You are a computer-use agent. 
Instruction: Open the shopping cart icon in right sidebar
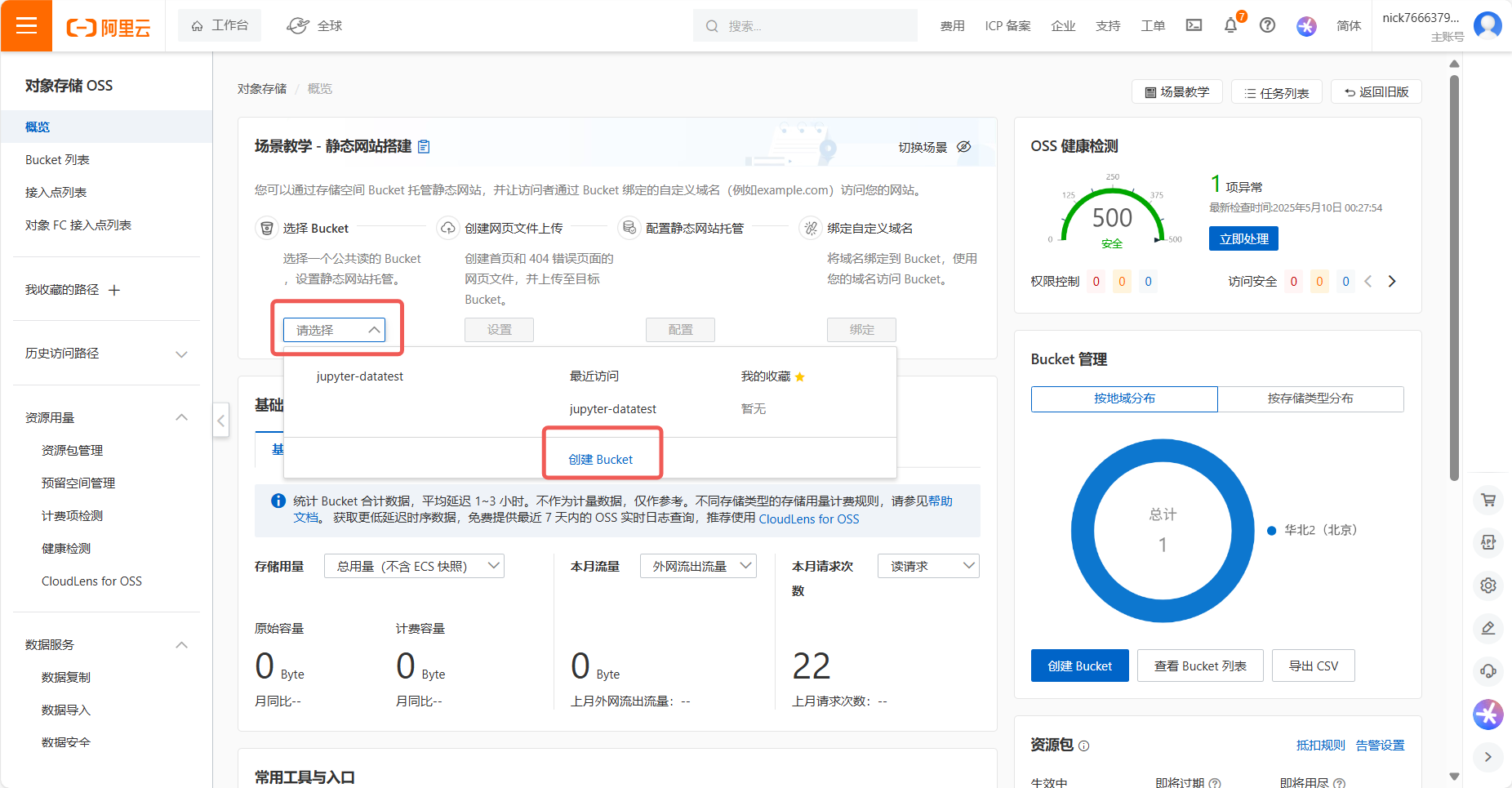point(1488,500)
